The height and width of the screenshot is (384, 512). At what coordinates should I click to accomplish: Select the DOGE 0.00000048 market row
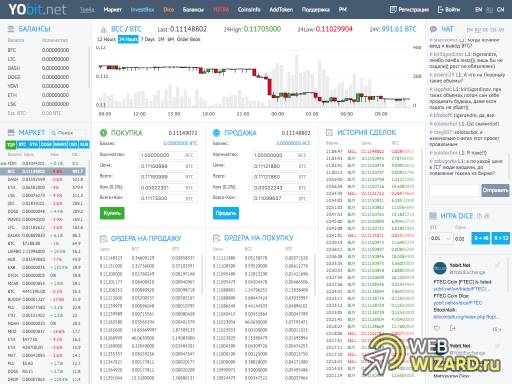[x=43, y=211]
